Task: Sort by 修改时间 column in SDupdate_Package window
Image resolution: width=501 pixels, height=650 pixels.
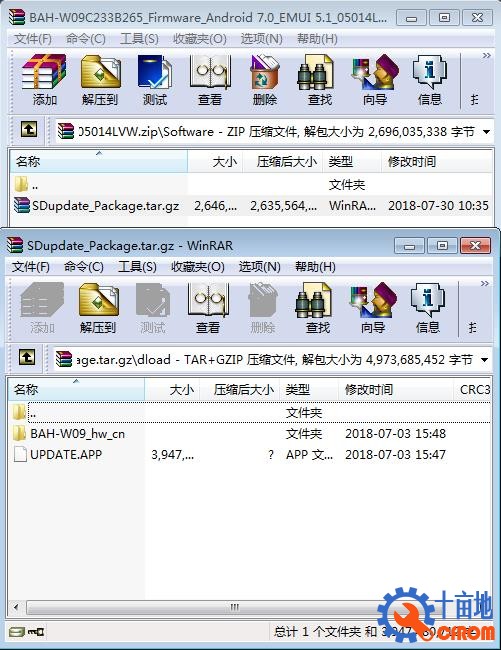Action: [397, 389]
